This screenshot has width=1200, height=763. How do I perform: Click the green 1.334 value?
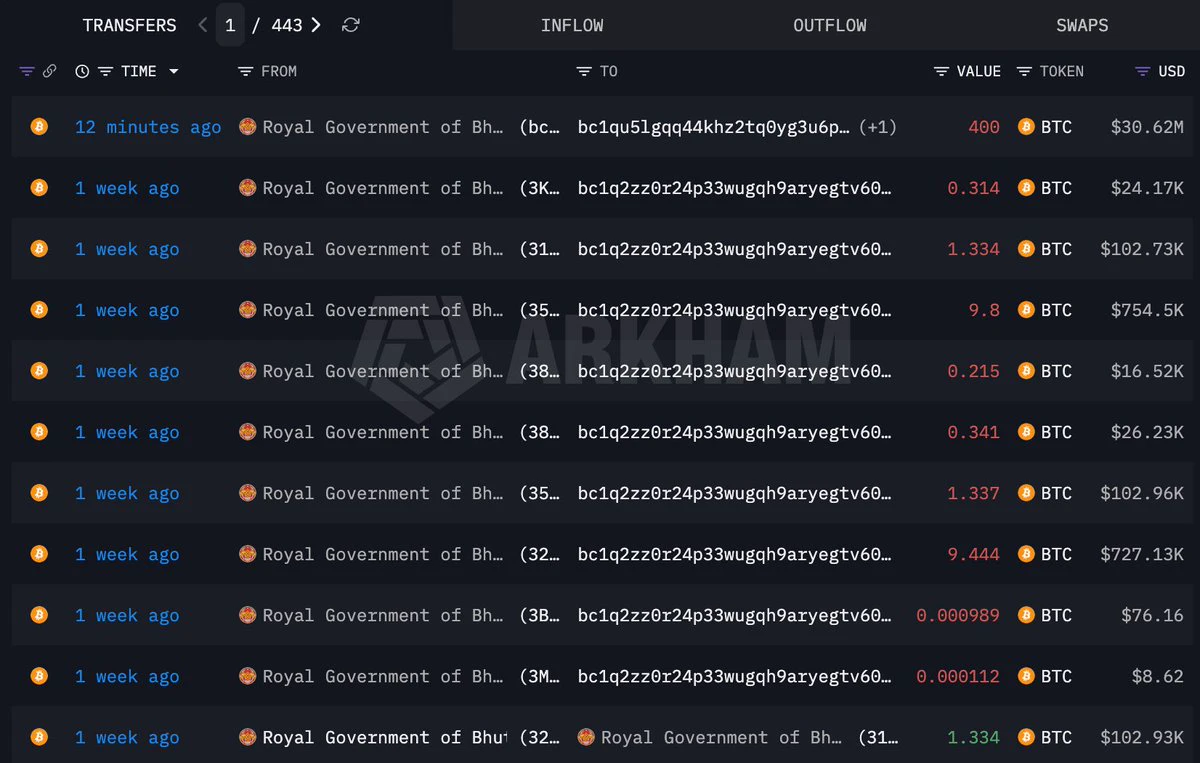974,737
